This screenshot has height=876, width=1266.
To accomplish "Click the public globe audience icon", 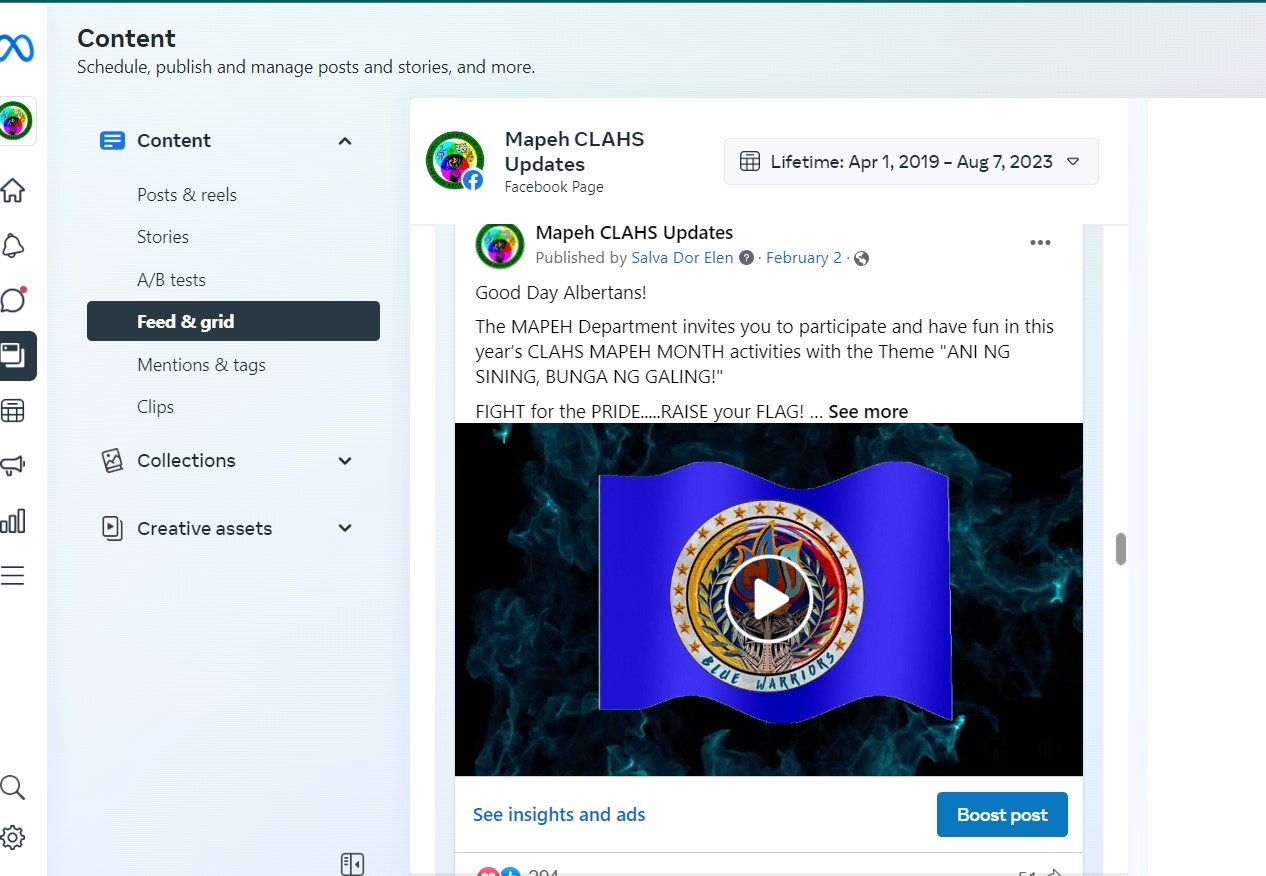I will click(861, 258).
